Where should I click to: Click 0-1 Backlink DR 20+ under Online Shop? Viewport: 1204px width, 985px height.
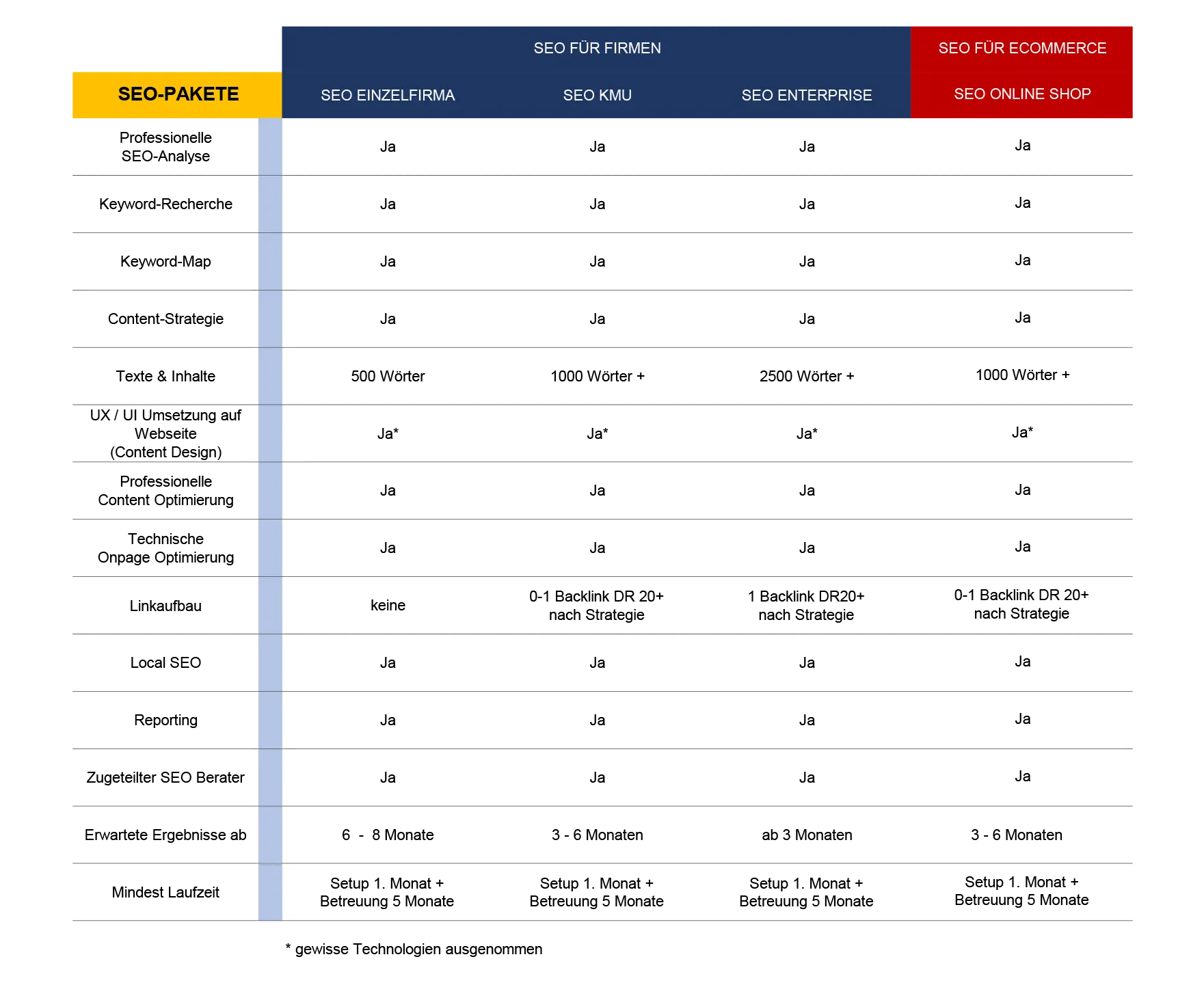click(x=1021, y=604)
